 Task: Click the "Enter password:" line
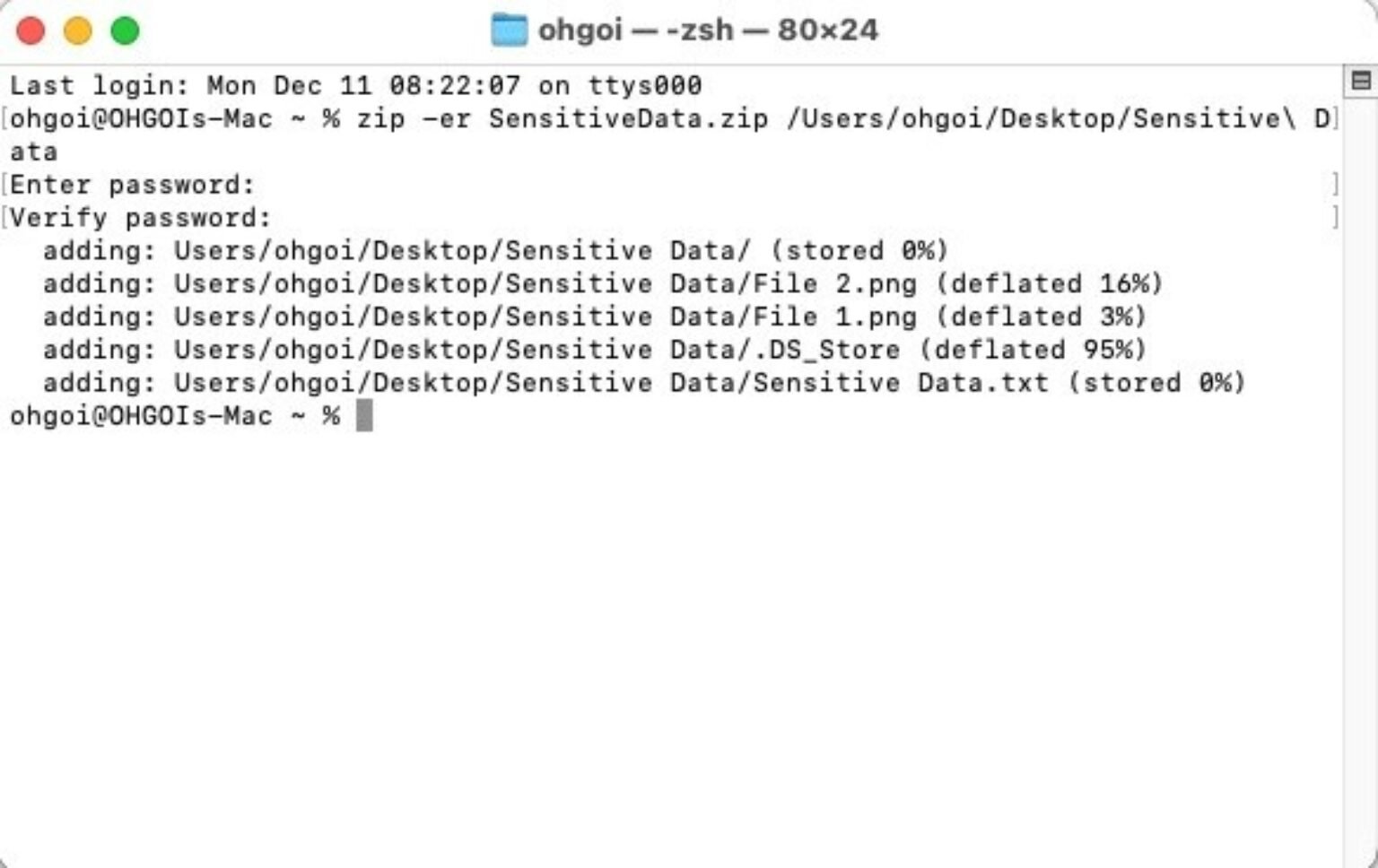133,185
